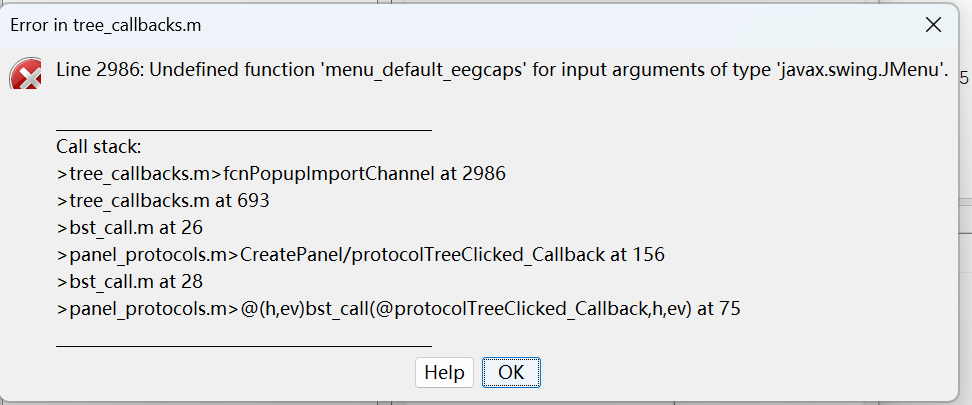Click the separator line above the buttons
The width and height of the screenshot is (972, 405).
tap(244, 343)
